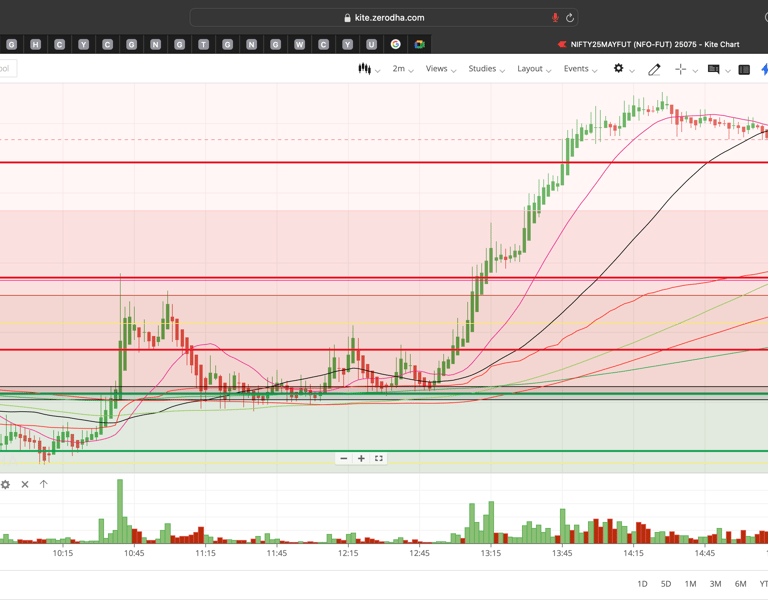Open the heads-up tooltip display menu
Viewport: 768px width, 600px height.
[719, 70]
